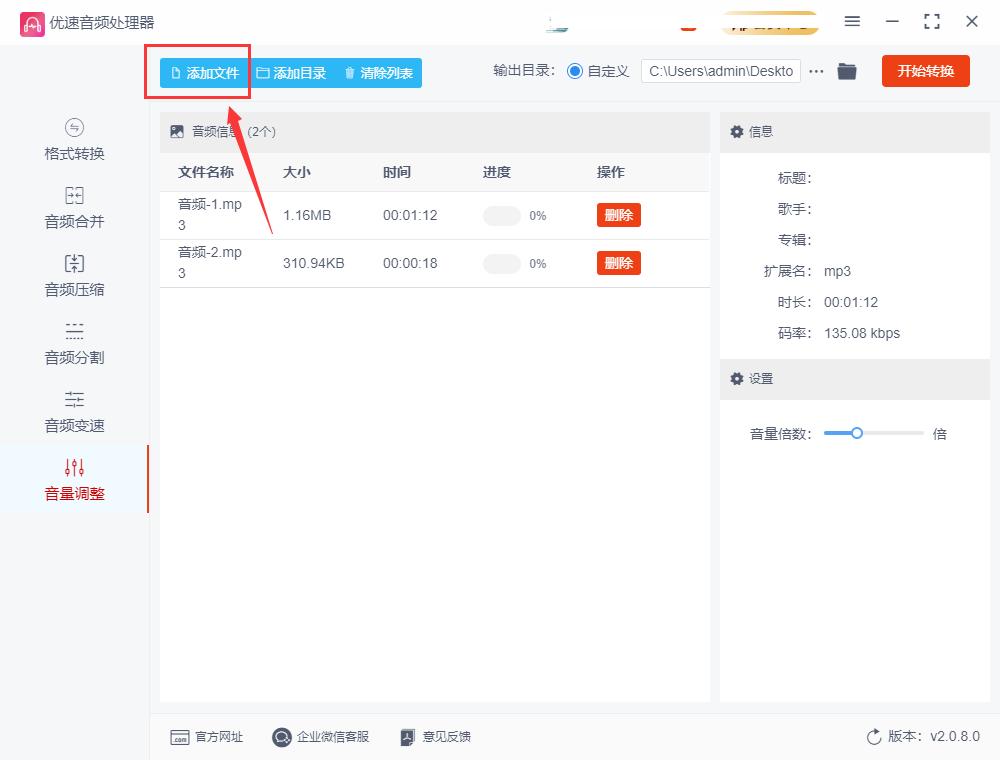Click 清除列表 to clear the file list
Viewport: 1000px width, 760px height.
point(379,72)
